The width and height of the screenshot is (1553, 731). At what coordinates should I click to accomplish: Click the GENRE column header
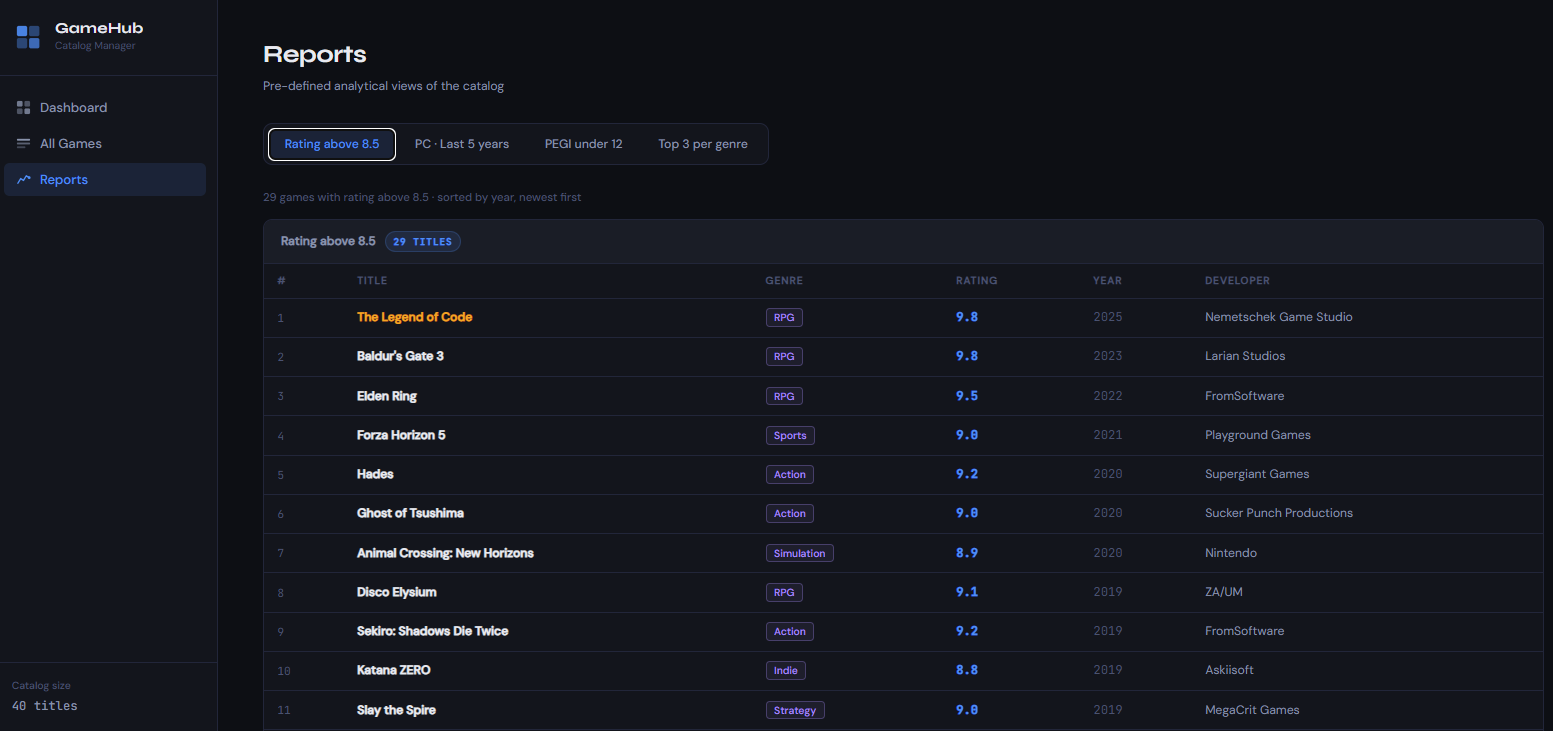pyautogui.click(x=784, y=281)
